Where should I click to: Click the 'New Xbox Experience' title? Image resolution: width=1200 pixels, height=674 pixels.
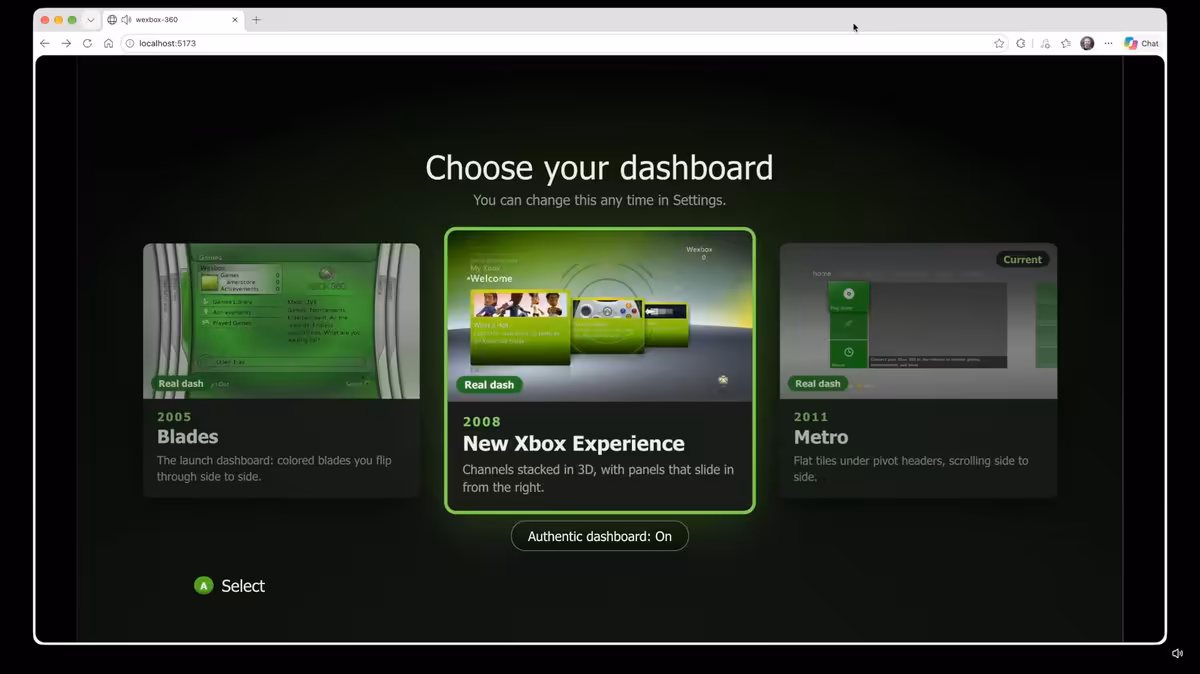[574, 444]
